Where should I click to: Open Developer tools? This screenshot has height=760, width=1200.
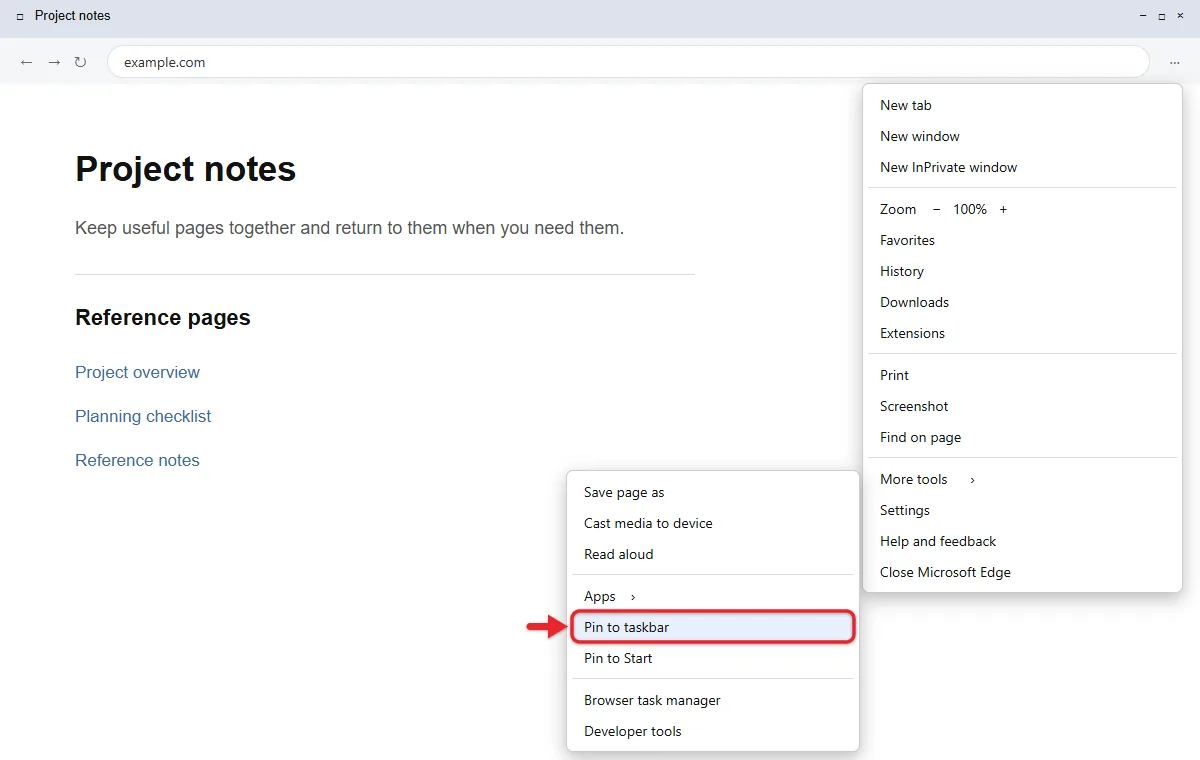pyautogui.click(x=713, y=731)
